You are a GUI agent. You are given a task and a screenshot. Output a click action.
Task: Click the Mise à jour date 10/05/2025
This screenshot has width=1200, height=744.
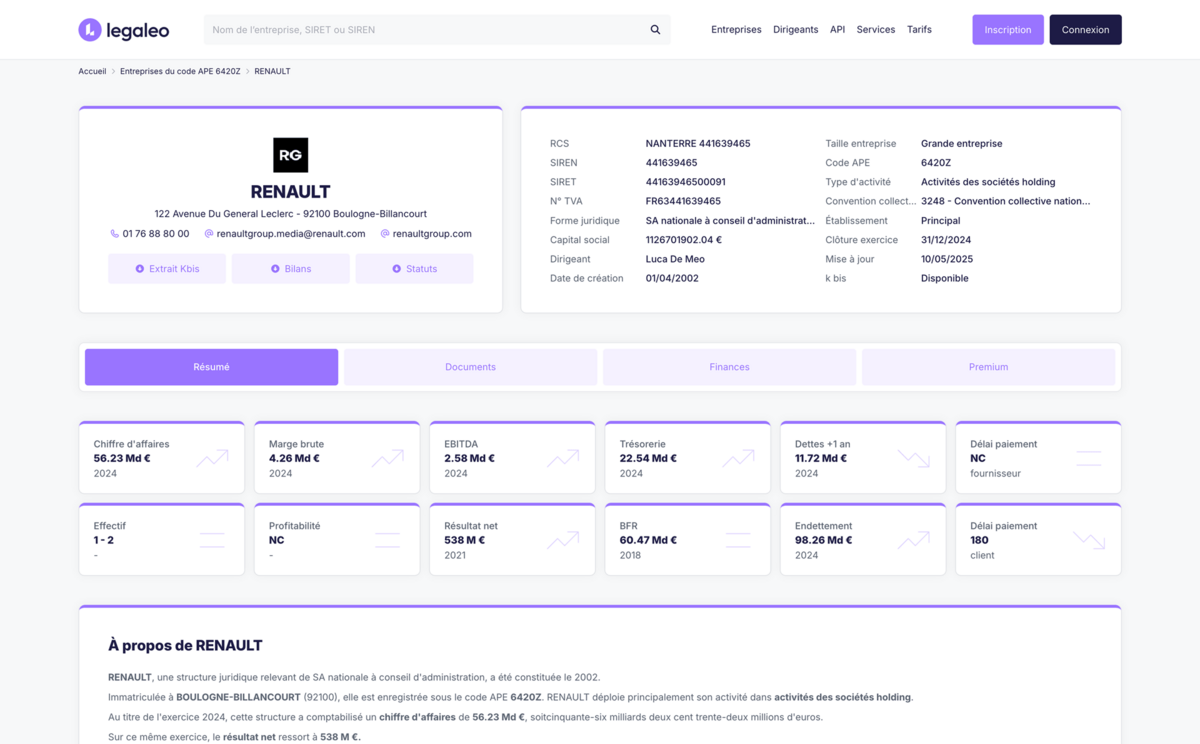click(947, 259)
